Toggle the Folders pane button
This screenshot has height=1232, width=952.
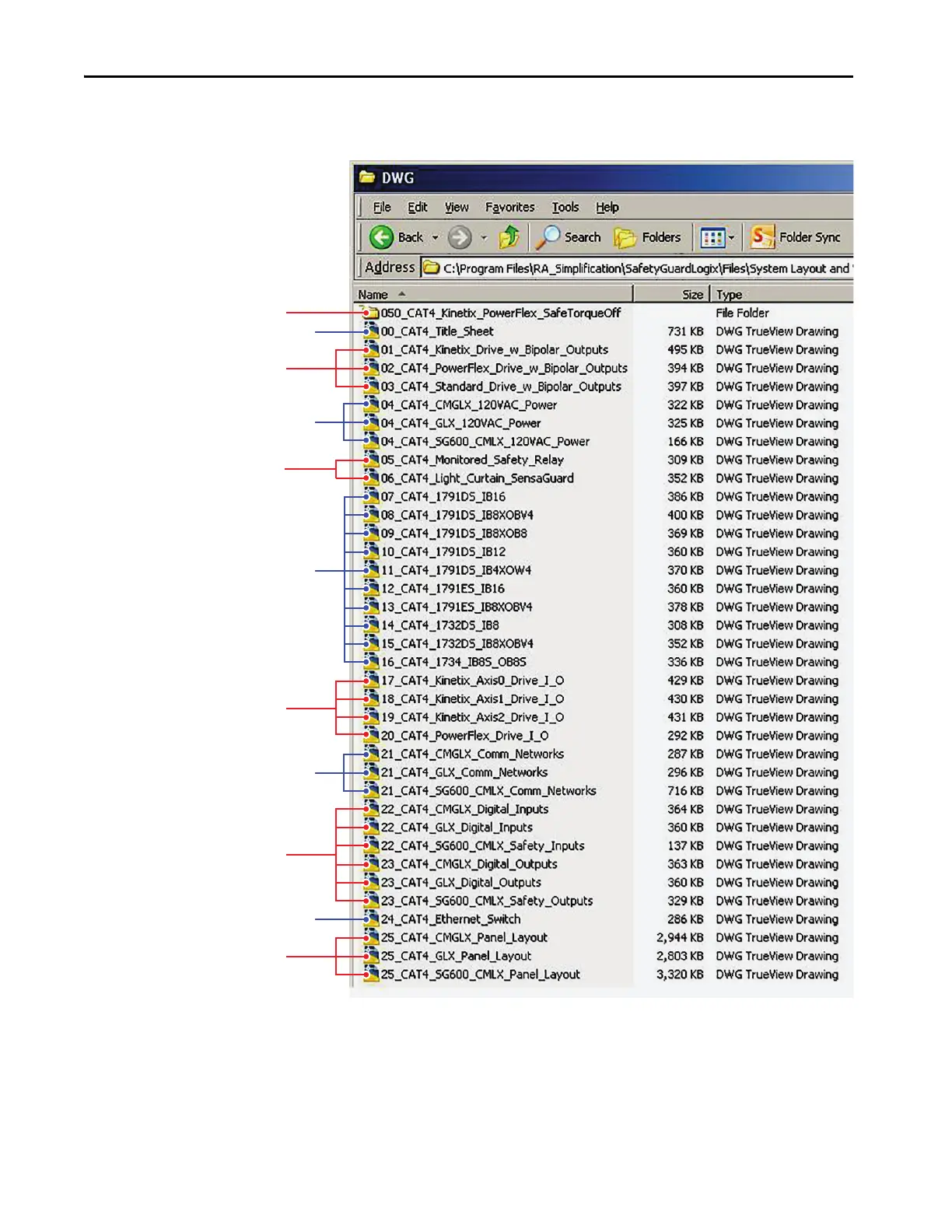647,237
